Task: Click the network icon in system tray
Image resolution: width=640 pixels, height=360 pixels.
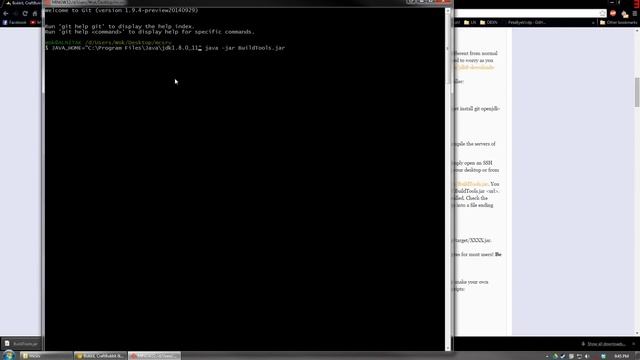Action: 579,356
